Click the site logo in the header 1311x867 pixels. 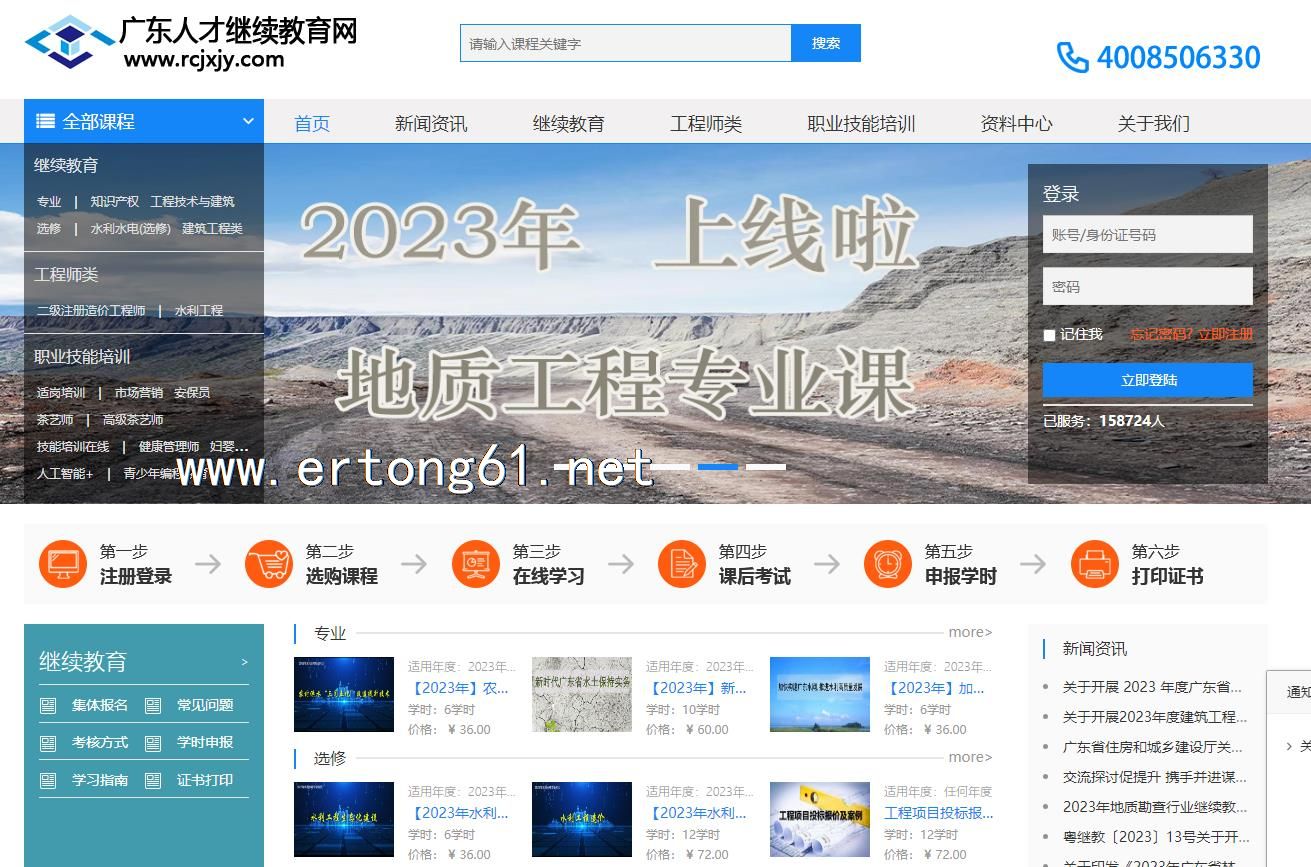pyautogui.click(x=70, y=42)
